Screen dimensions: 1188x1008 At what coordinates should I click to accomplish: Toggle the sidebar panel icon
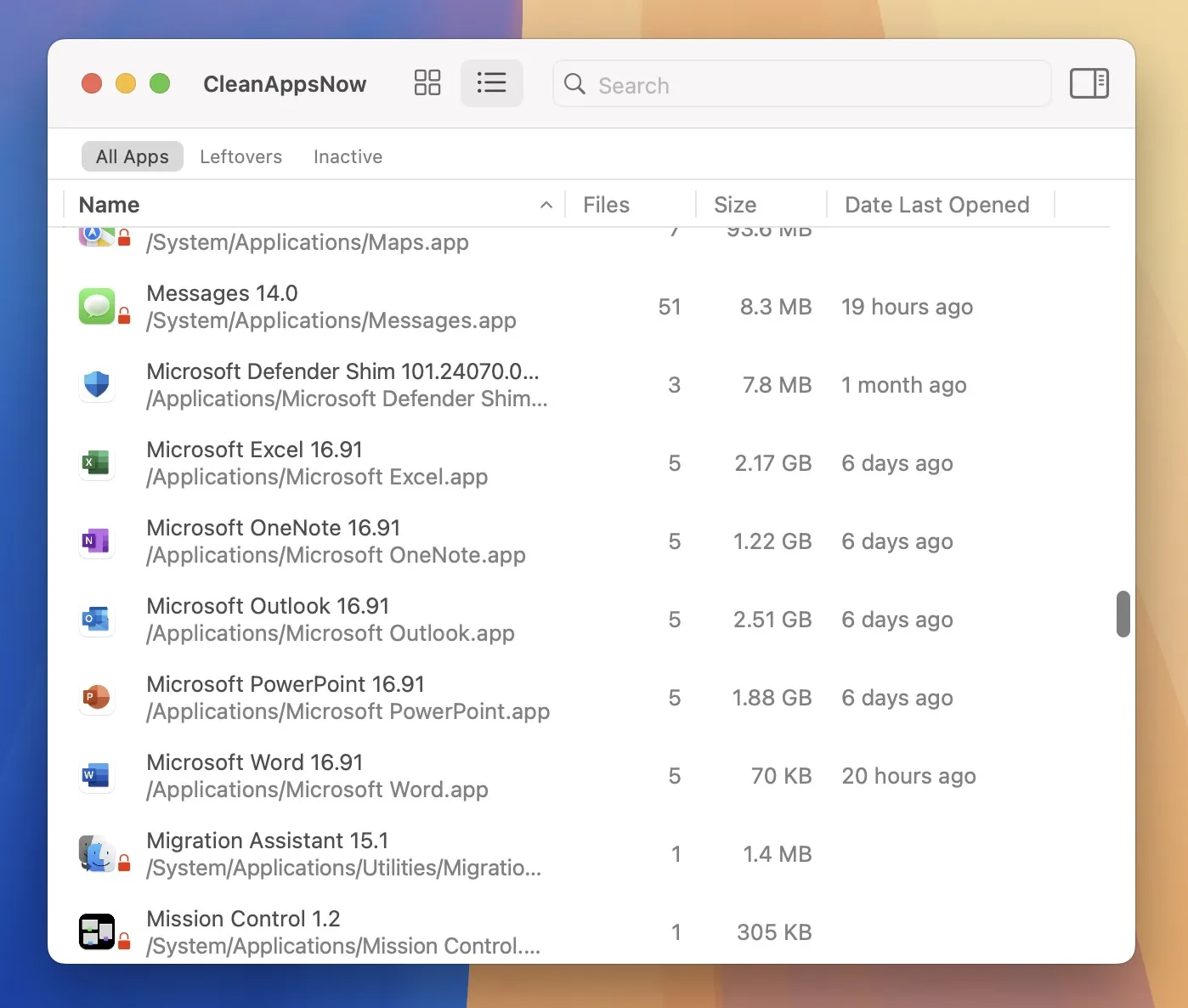click(x=1089, y=83)
